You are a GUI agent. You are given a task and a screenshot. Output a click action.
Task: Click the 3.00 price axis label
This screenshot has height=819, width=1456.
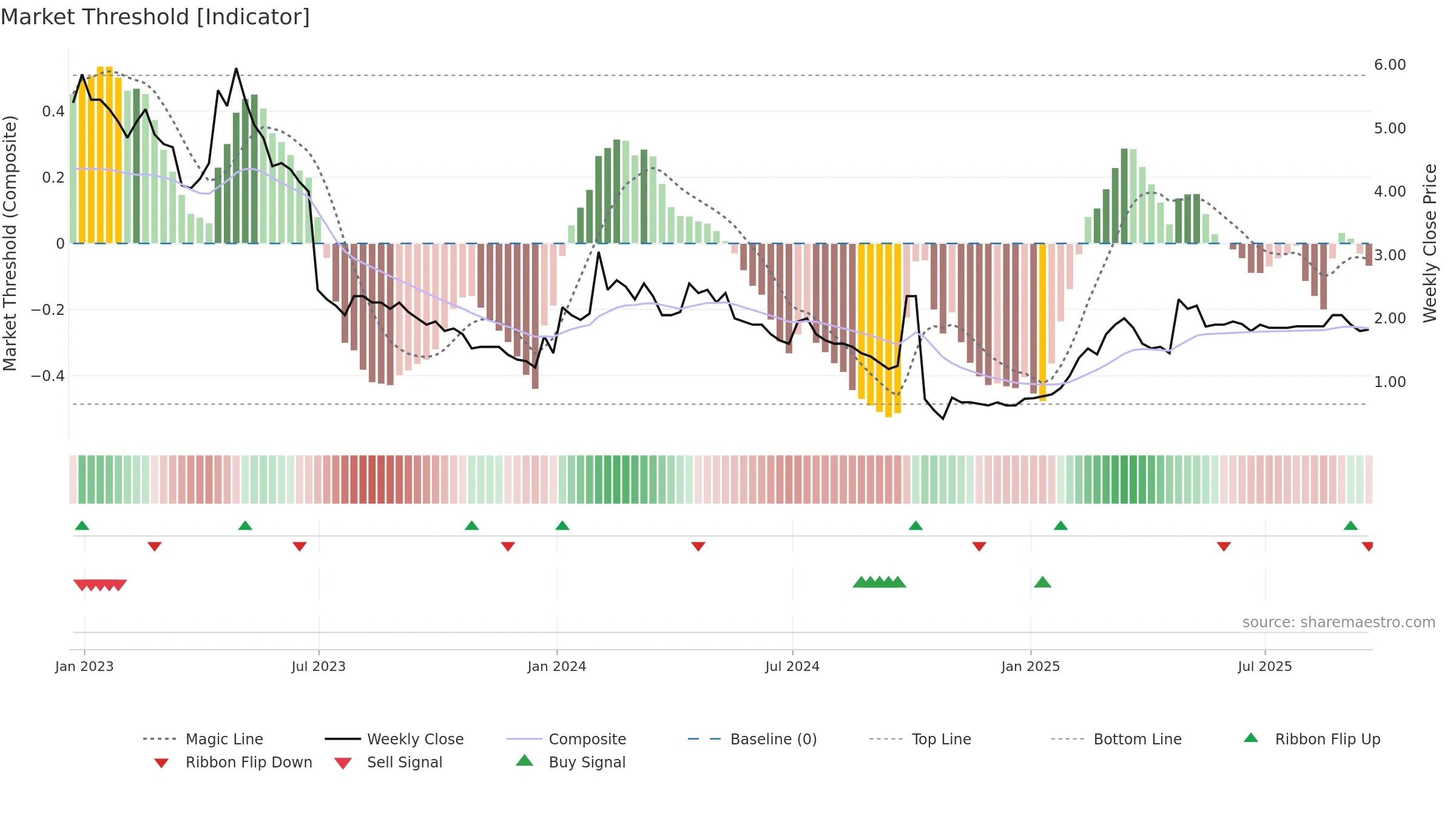pos(1390,255)
